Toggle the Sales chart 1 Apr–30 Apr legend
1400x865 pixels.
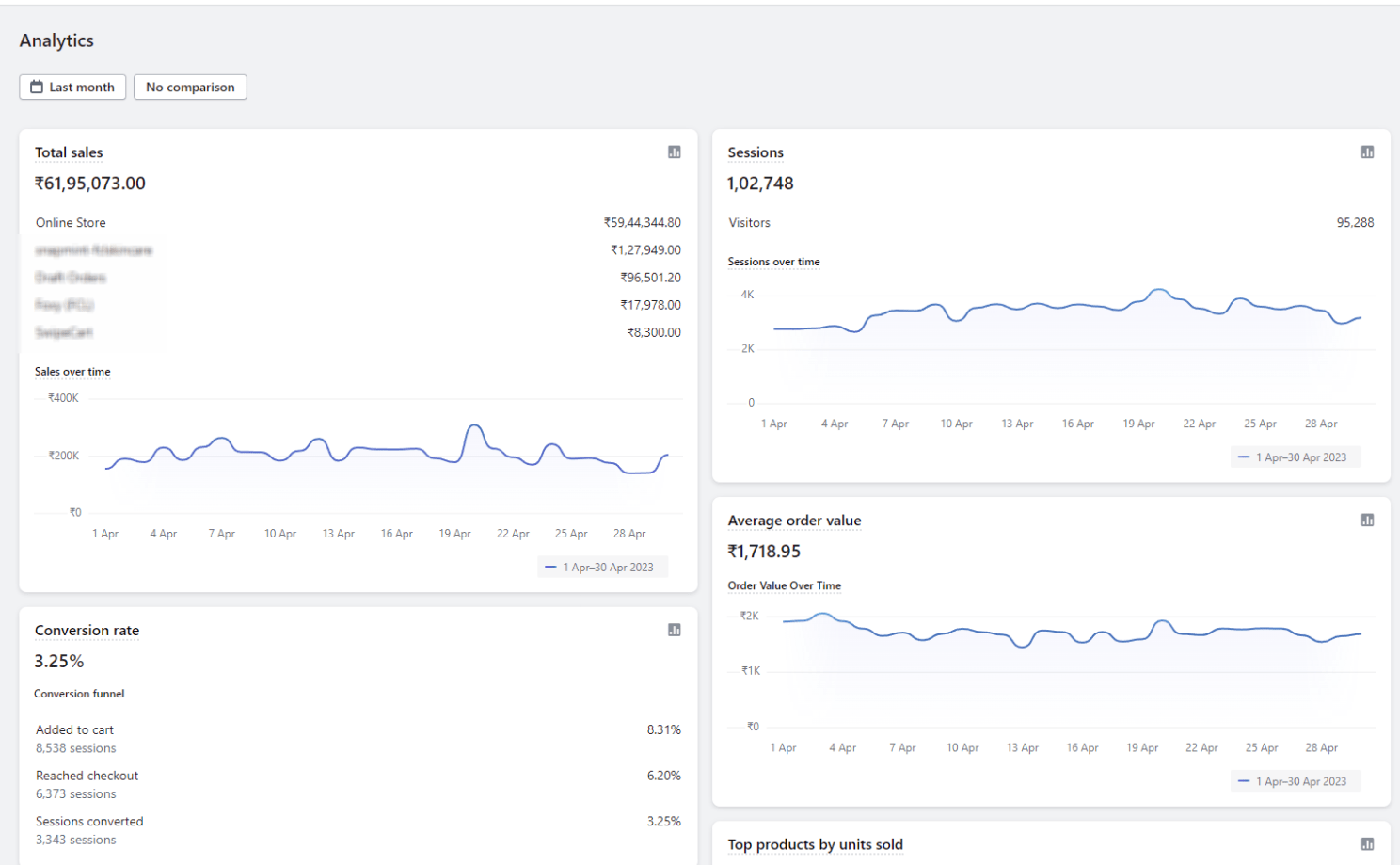[x=602, y=568]
